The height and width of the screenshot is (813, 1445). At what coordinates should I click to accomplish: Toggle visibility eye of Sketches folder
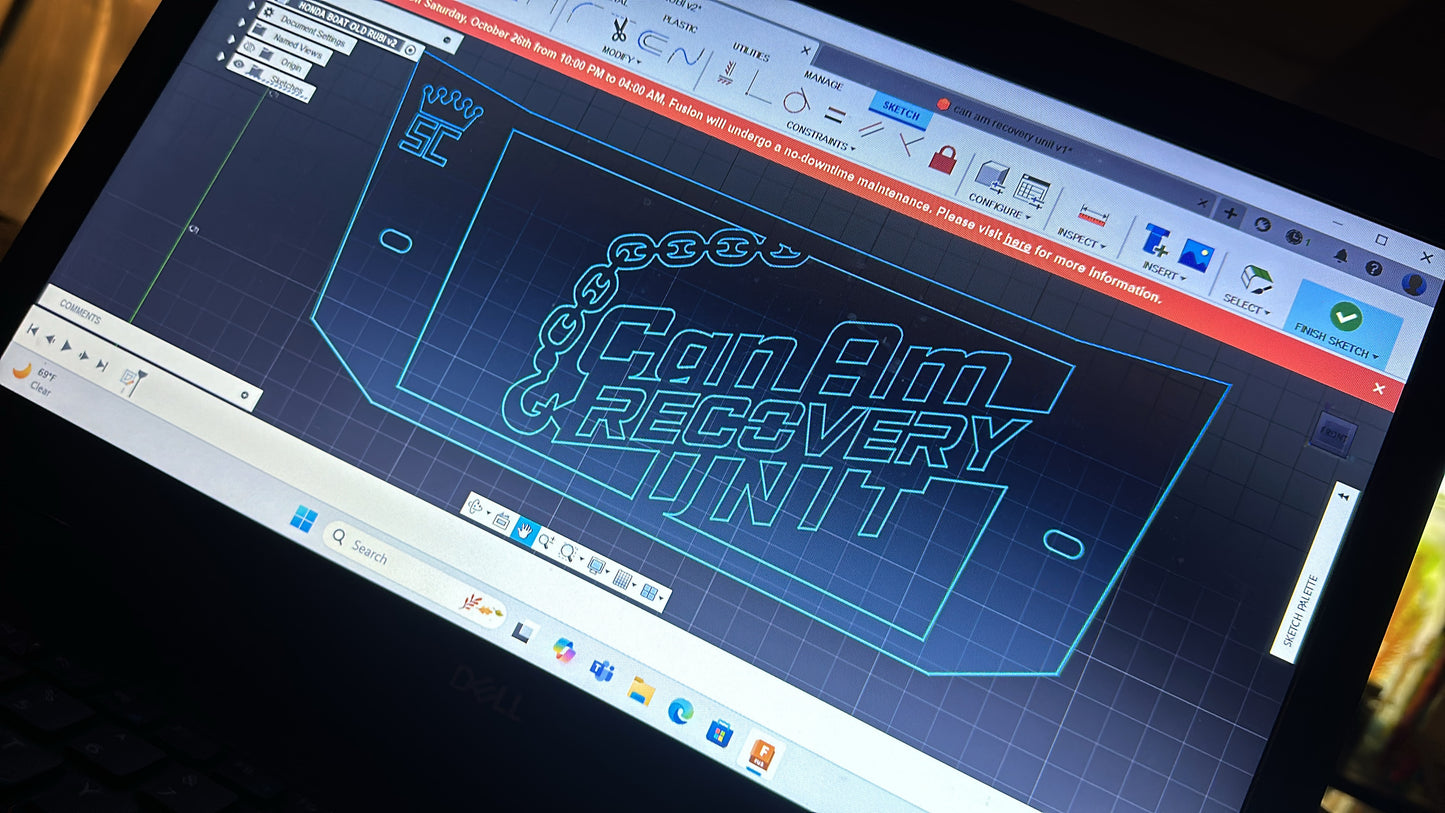tap(238, 64)
